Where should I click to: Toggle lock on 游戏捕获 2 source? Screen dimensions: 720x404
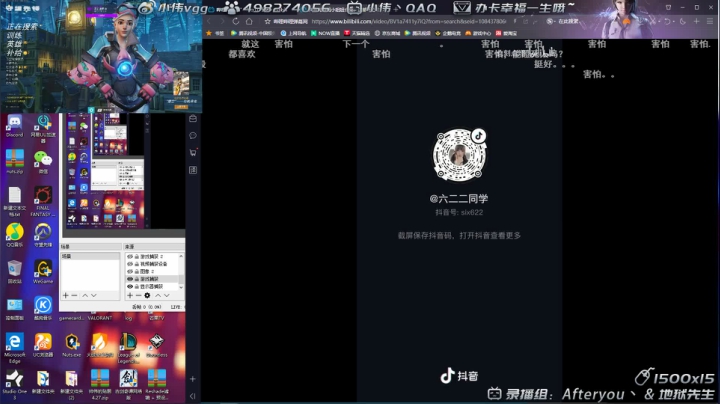[136, 257]
